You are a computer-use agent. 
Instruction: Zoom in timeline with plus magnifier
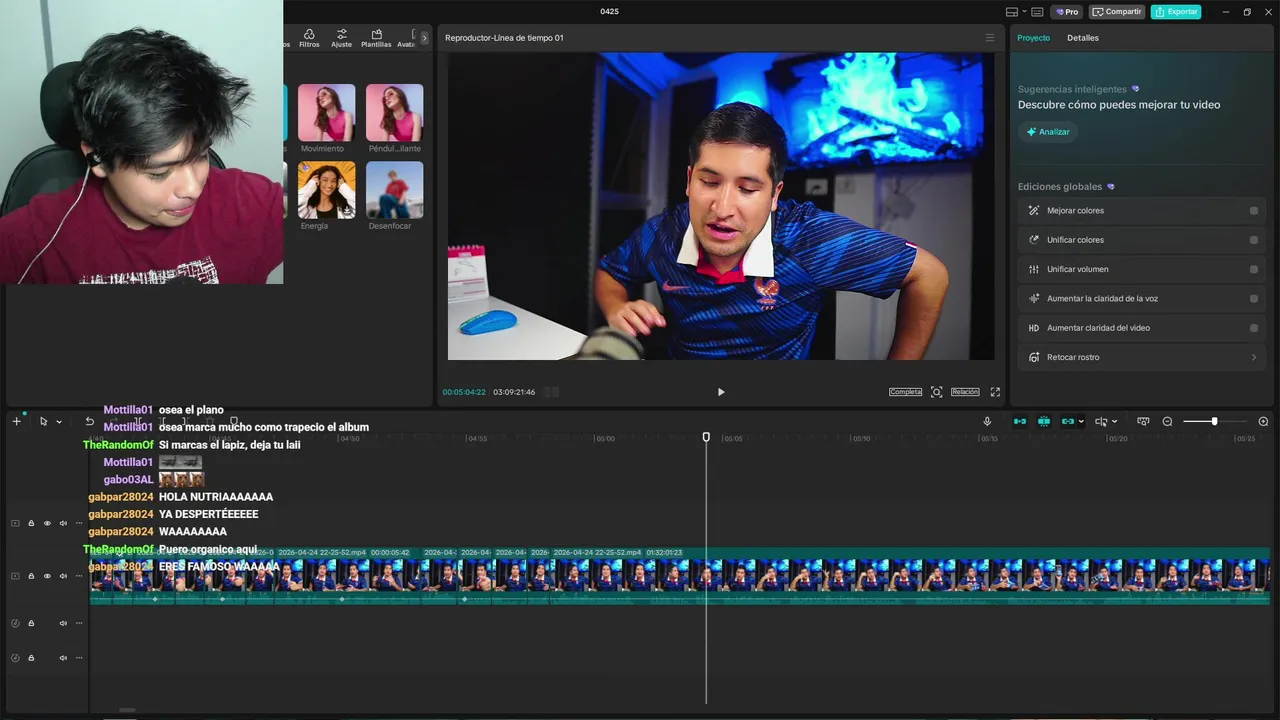coord(1263,421)
